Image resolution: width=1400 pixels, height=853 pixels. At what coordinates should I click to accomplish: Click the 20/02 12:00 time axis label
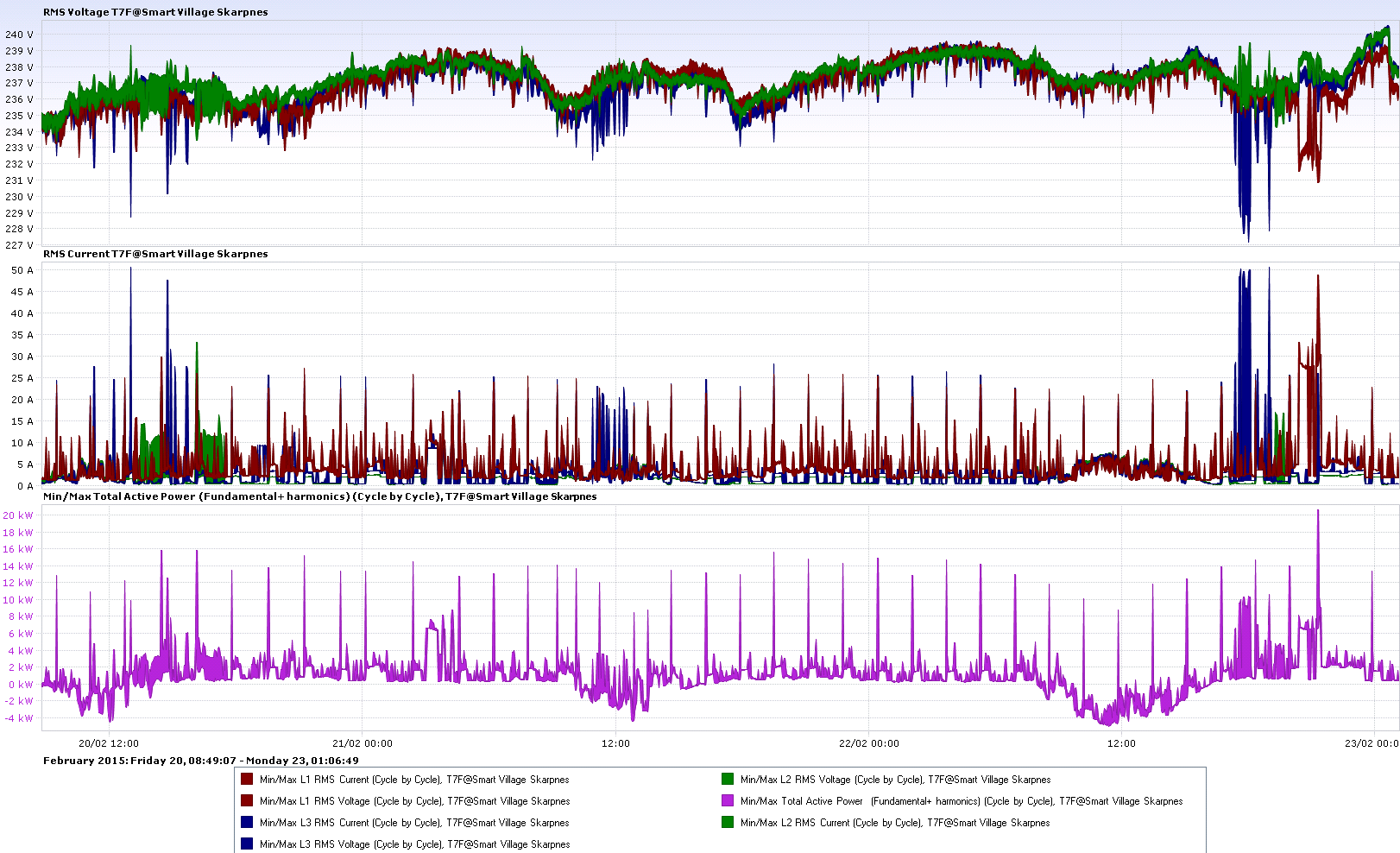[108, 743]
